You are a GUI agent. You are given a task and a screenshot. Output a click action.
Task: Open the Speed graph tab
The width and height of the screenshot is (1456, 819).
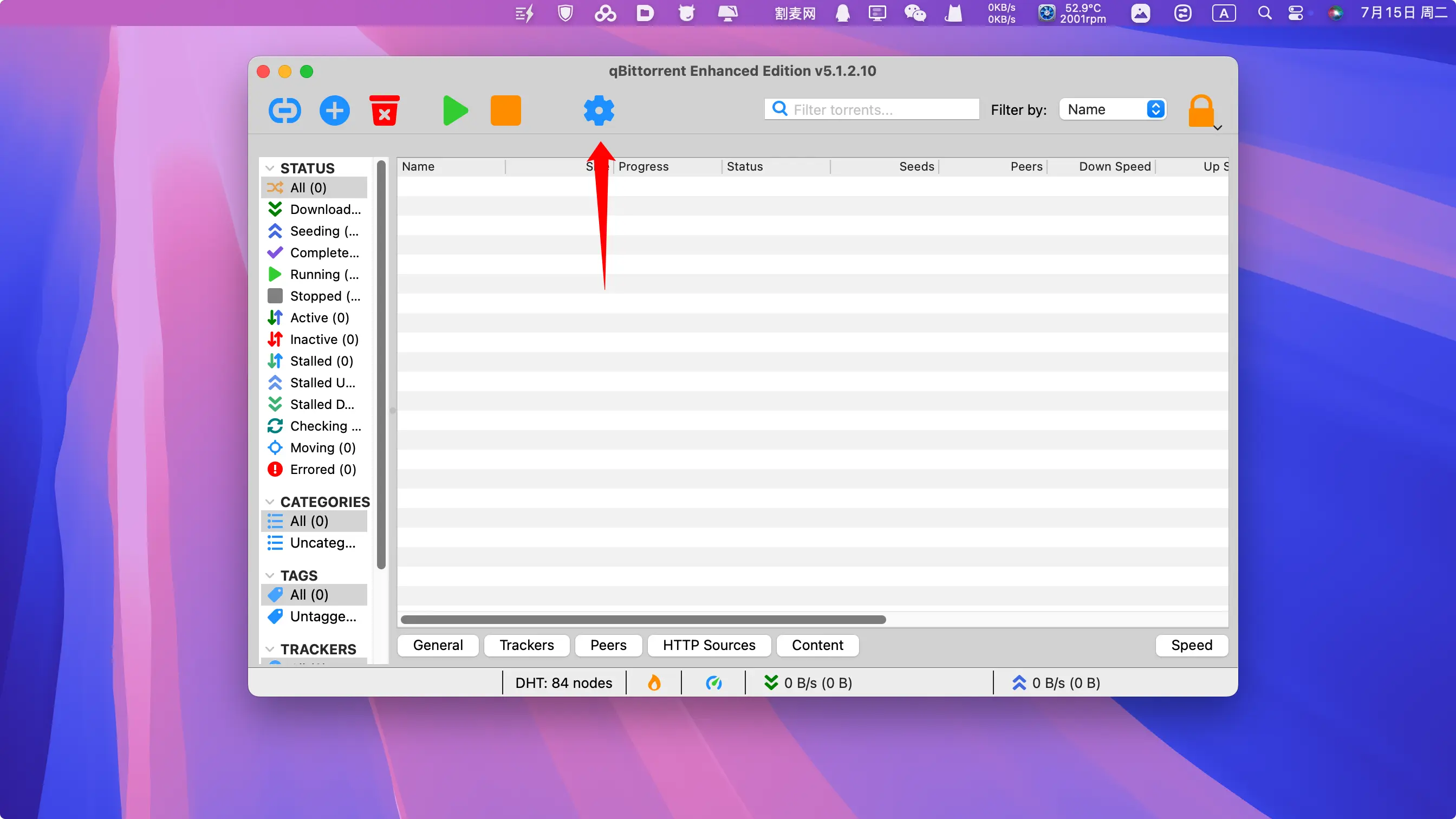(1192, 646)
